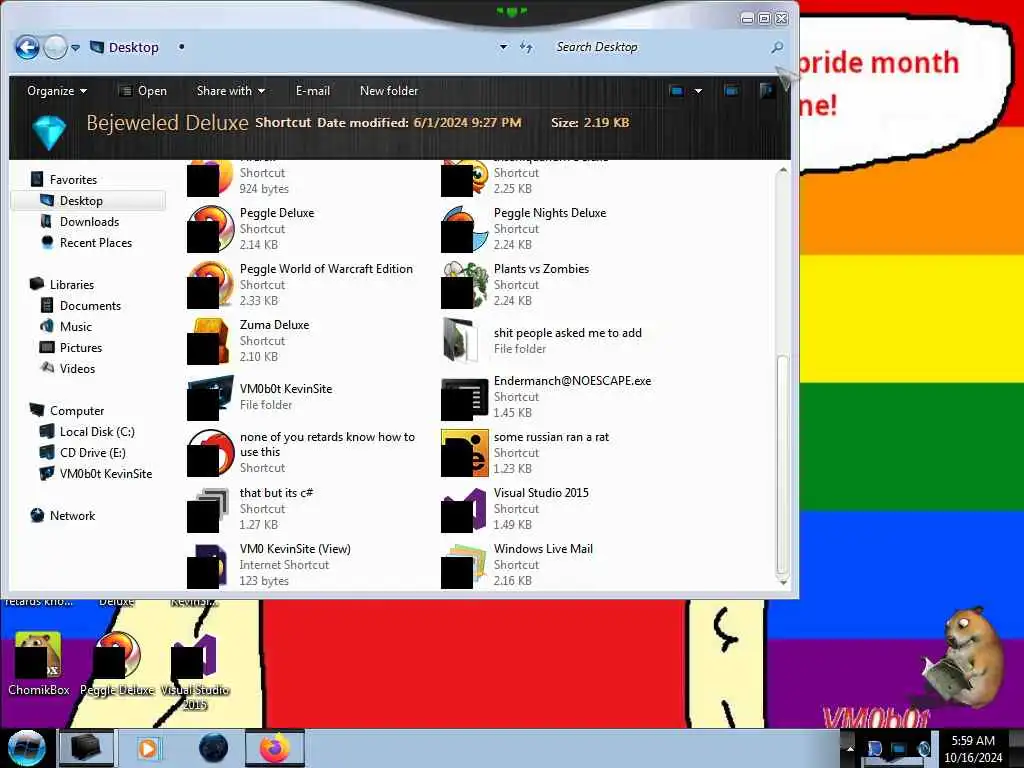Click the dark globe taskbar icon
The width and height of the screenshot is (1024, 768).
click(x=213, y=748)
